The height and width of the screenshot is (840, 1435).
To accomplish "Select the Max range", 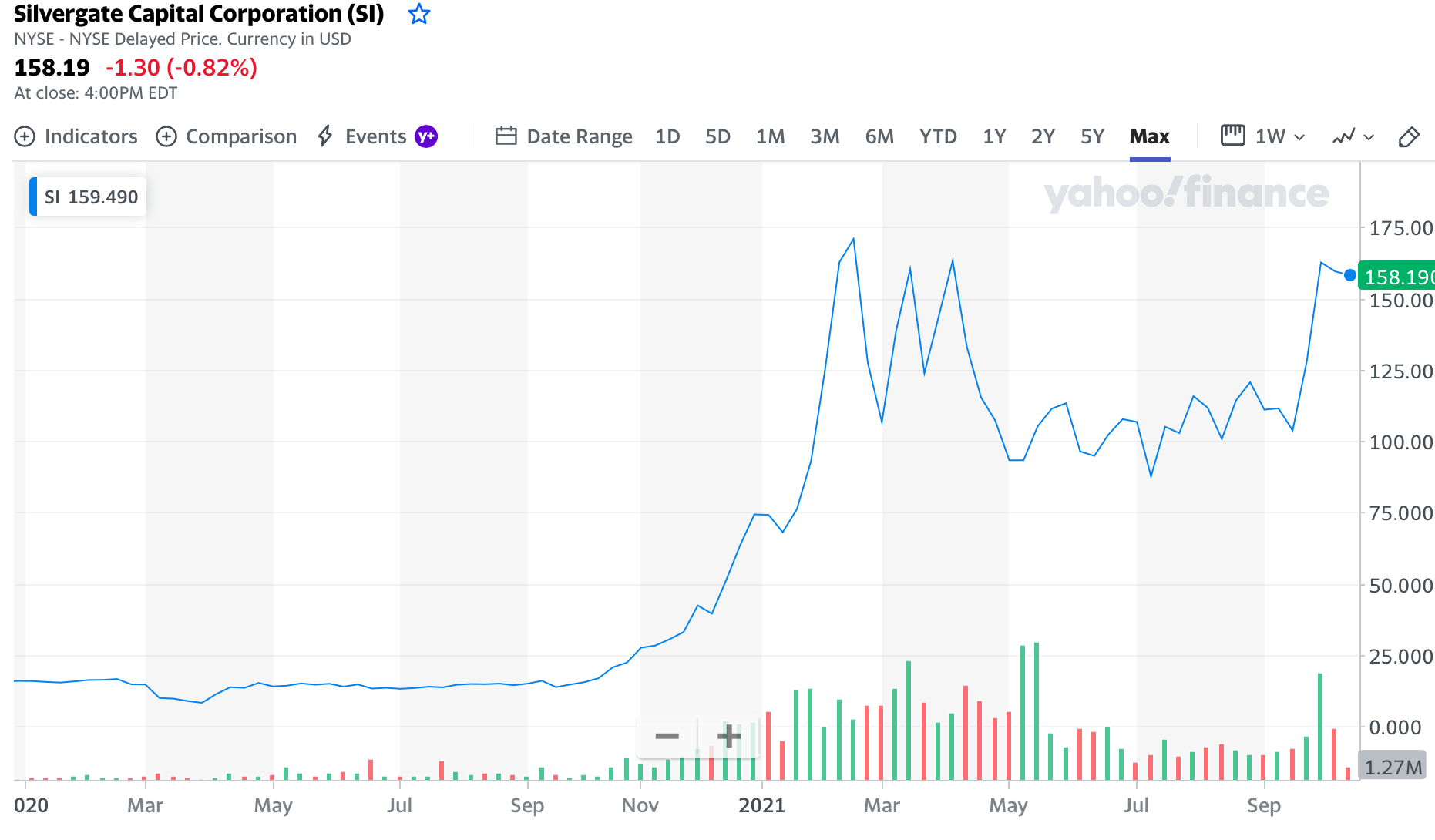I will pos(1150,136).
